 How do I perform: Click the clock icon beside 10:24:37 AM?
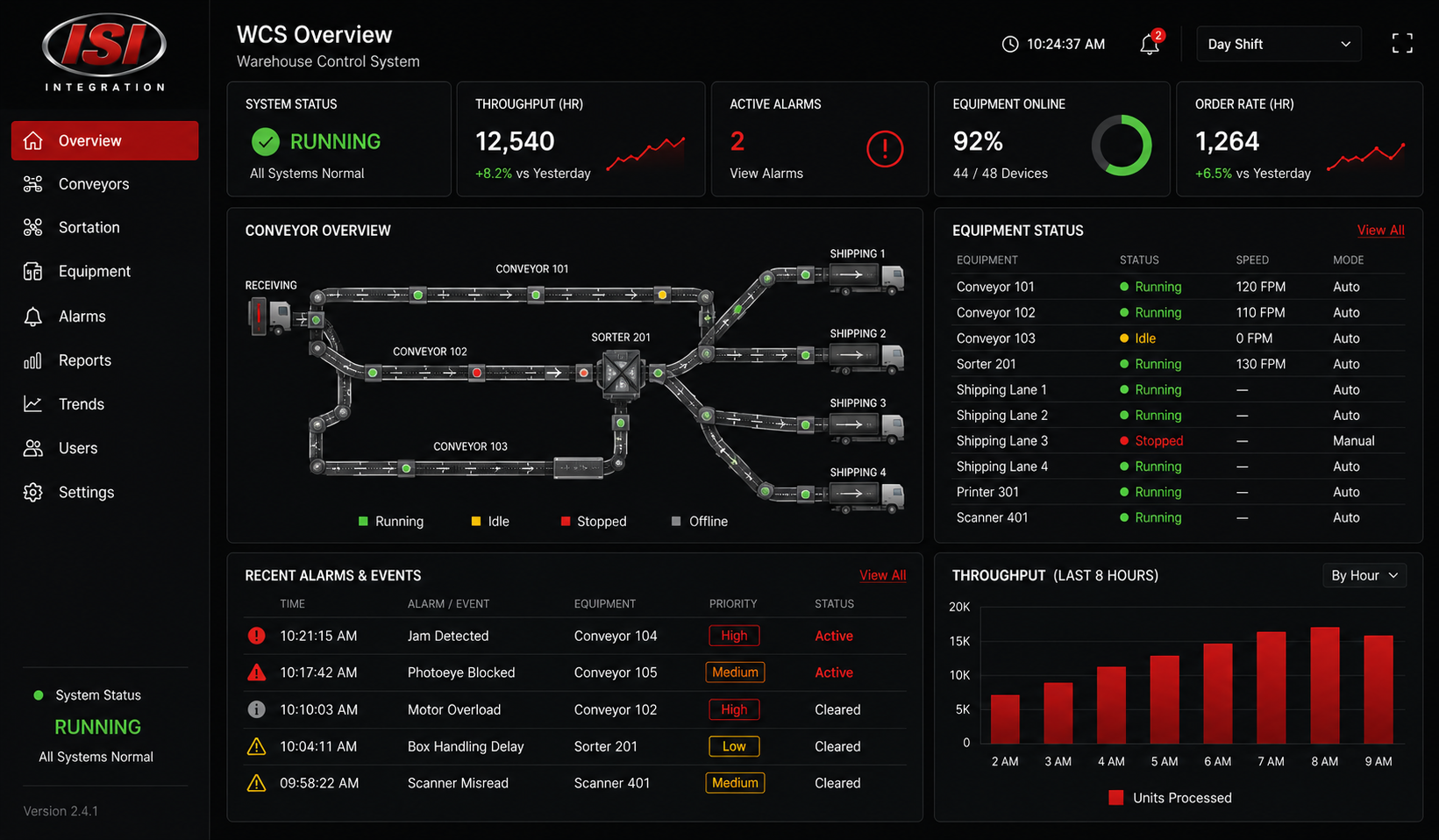(1010, 44)
